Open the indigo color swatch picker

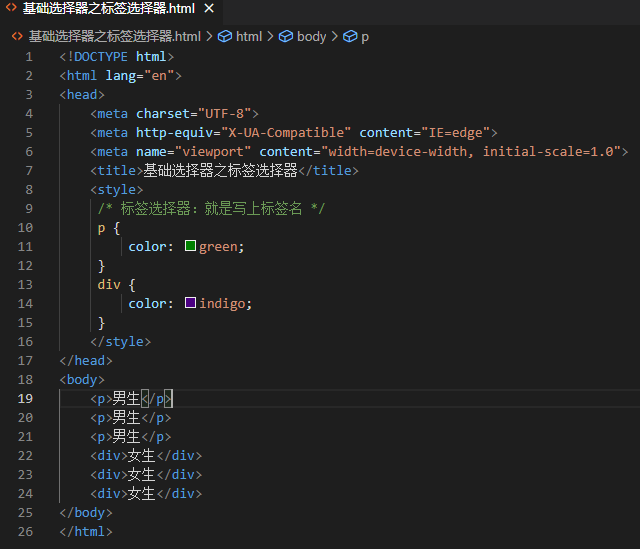190,303
